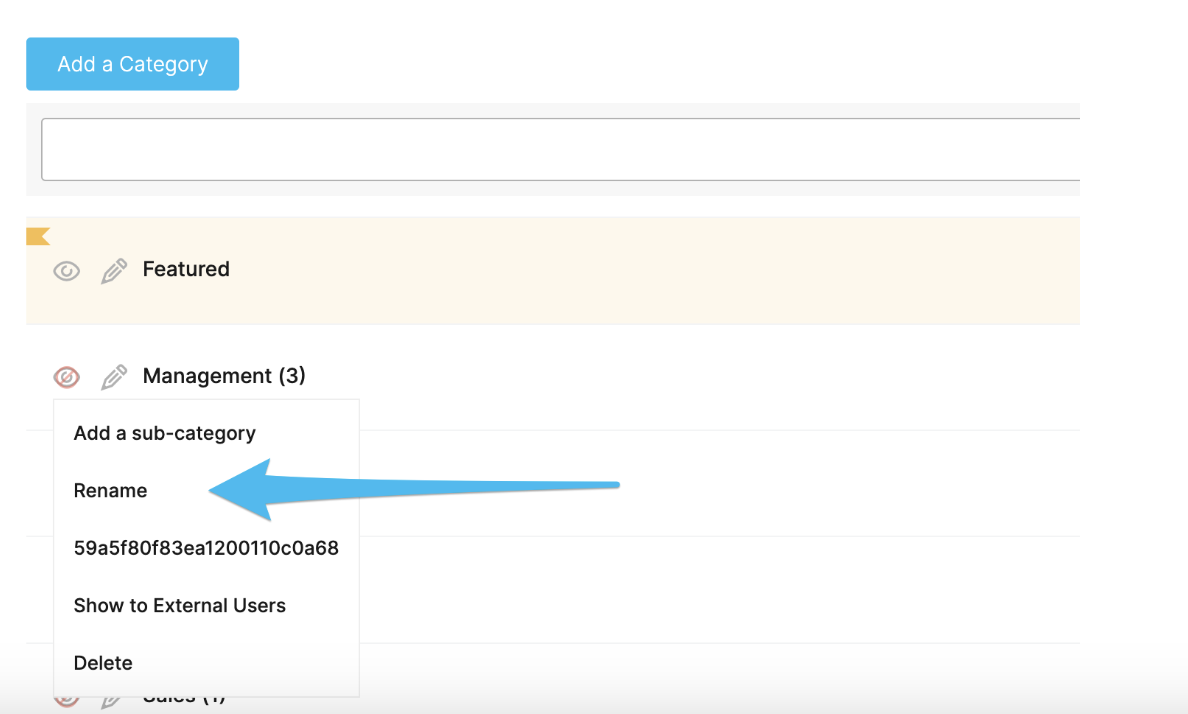Select the Management (3) category name
1188x714 pixels.
(x=224, y=376)
